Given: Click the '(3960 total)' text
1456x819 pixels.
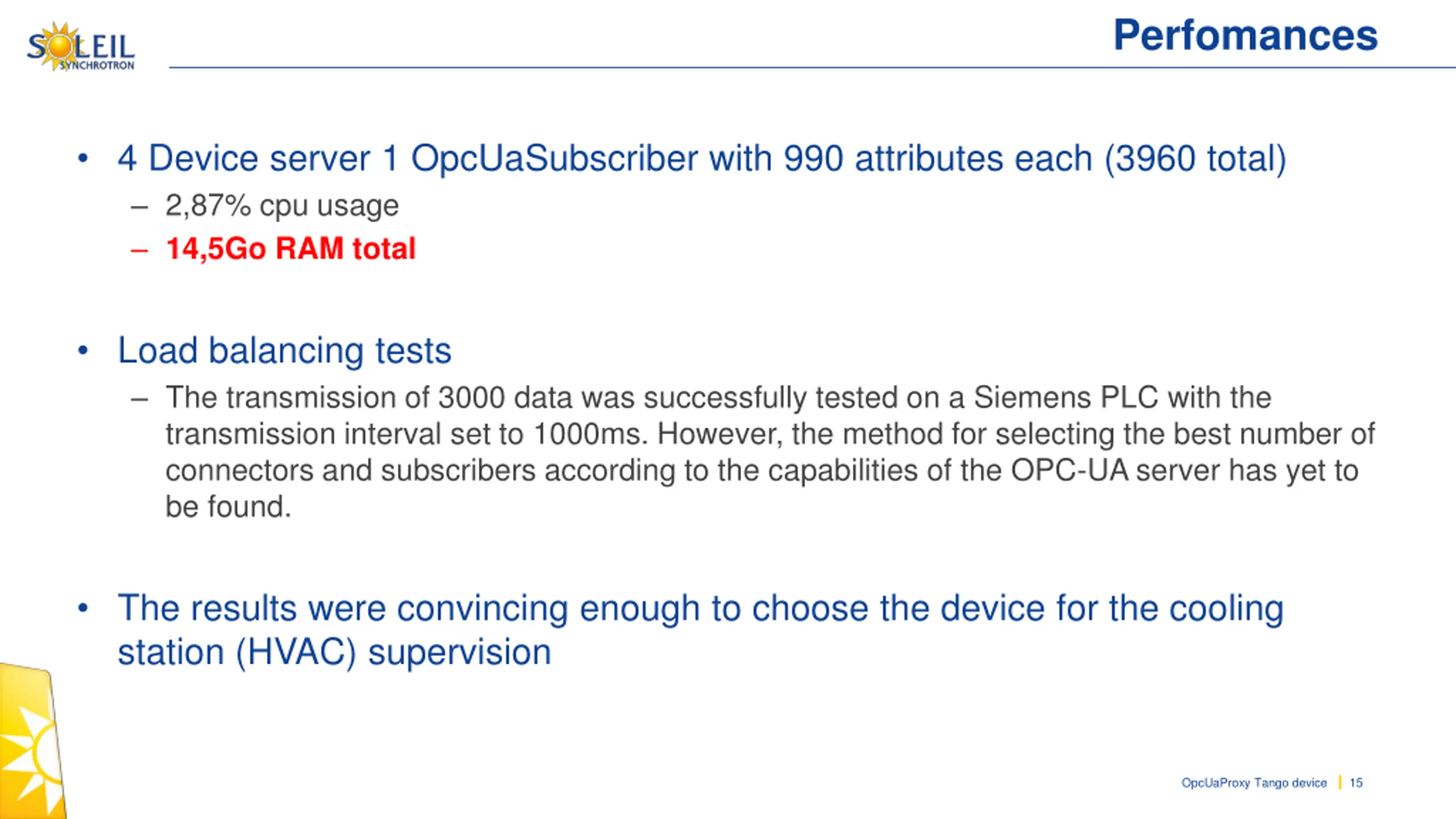Looking at the screenshot, I should pos(1195,158).
